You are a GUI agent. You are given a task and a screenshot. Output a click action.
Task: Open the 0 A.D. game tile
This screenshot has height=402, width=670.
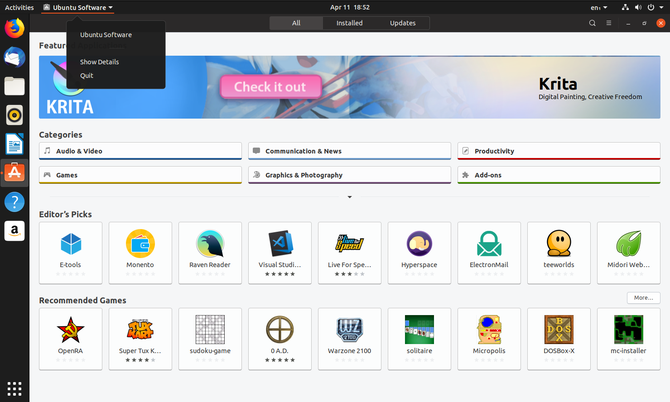tap(280, 339)
